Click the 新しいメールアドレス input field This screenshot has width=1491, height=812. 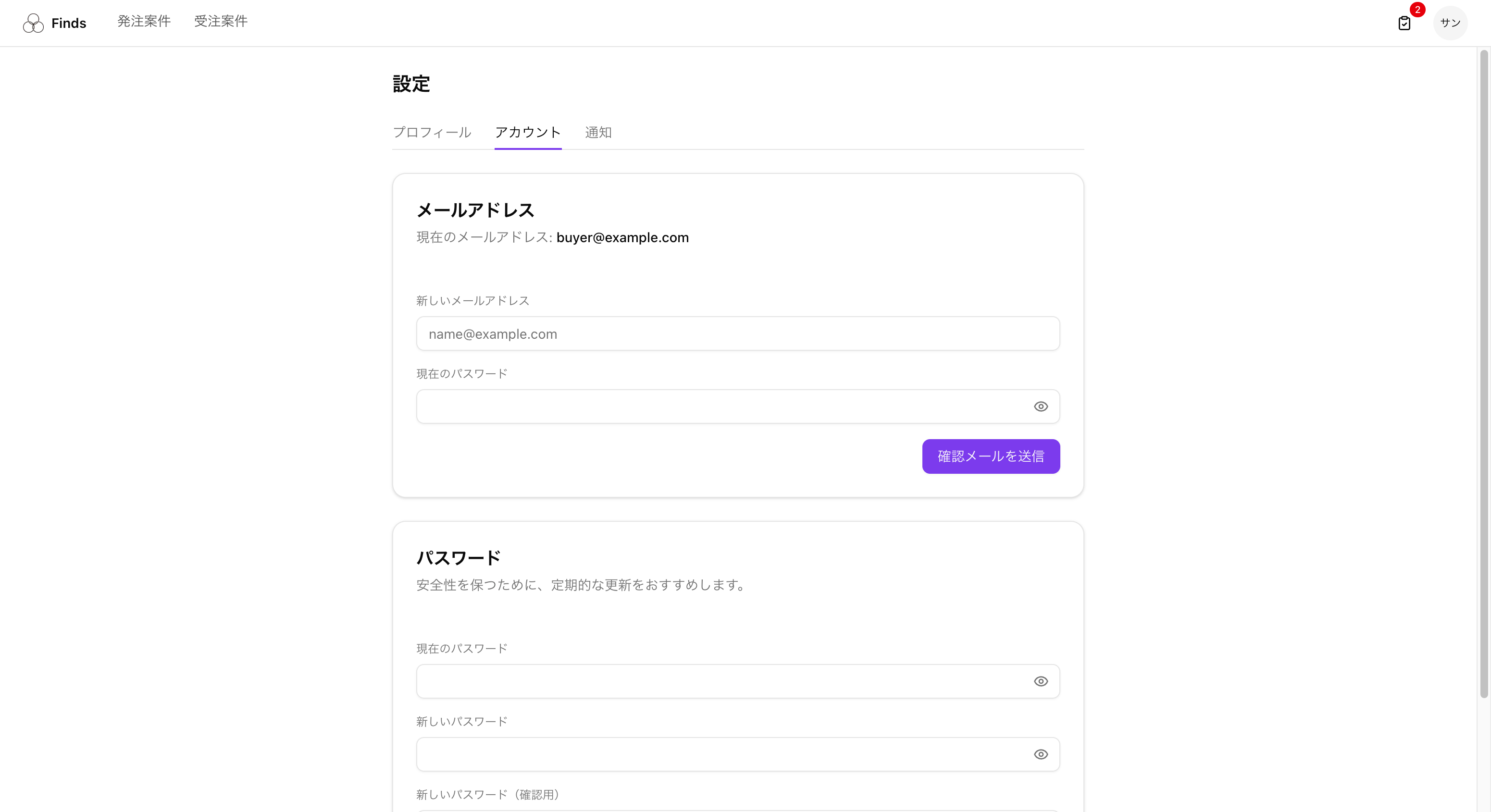click(x=737, y=333)
